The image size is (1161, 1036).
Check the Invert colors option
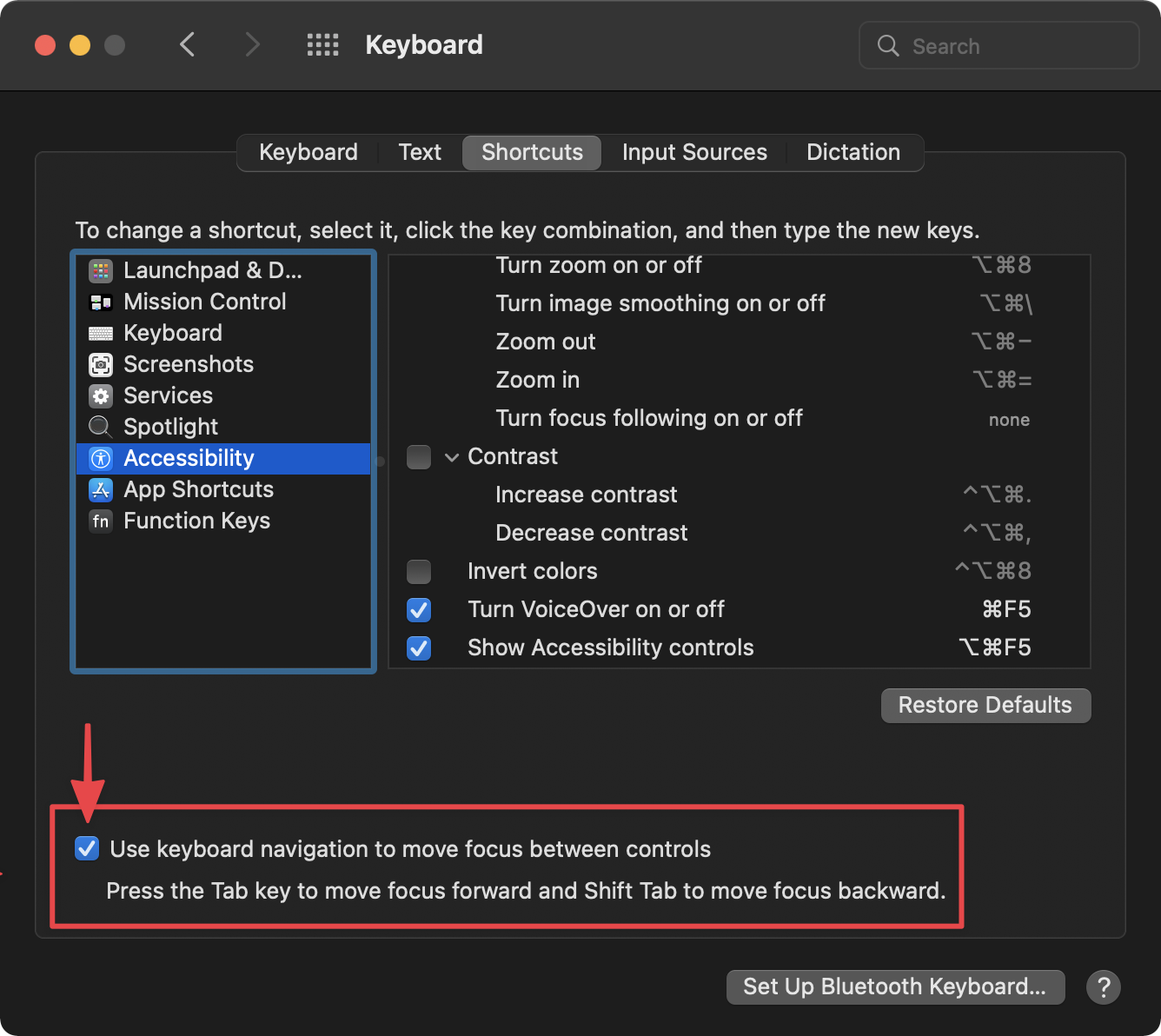418,571
